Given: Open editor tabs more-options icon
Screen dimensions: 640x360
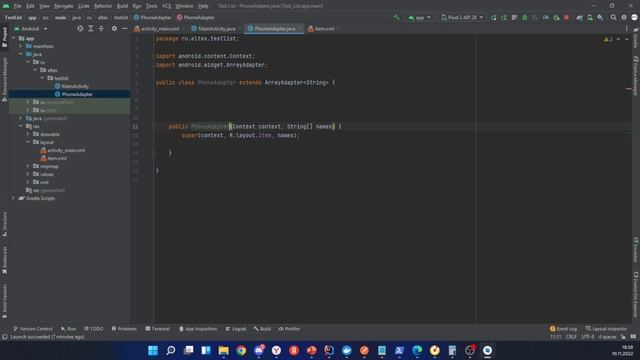Looking at the screenshot, I should pyautogui.click(x=627, y=29).
